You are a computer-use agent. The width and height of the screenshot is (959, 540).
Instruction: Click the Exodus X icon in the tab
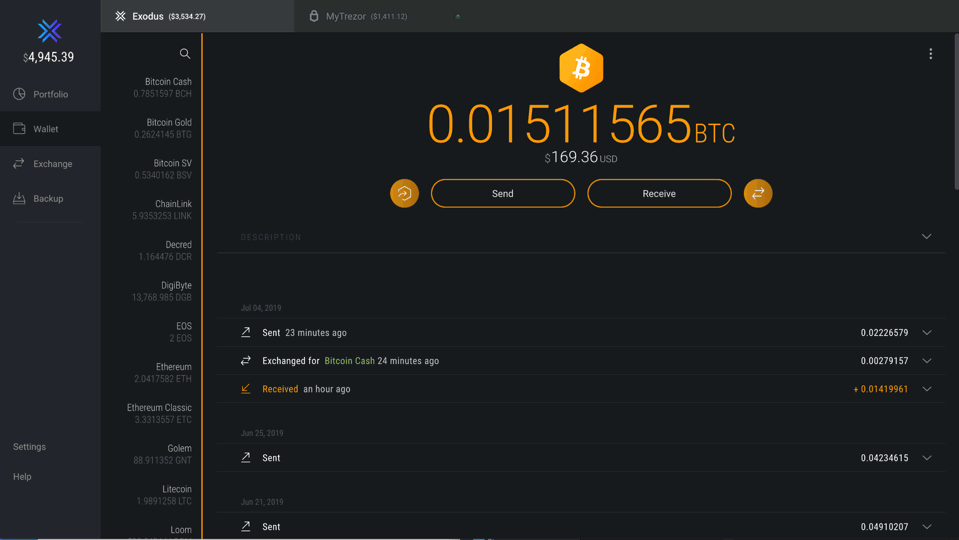click(x=120, y=16)
